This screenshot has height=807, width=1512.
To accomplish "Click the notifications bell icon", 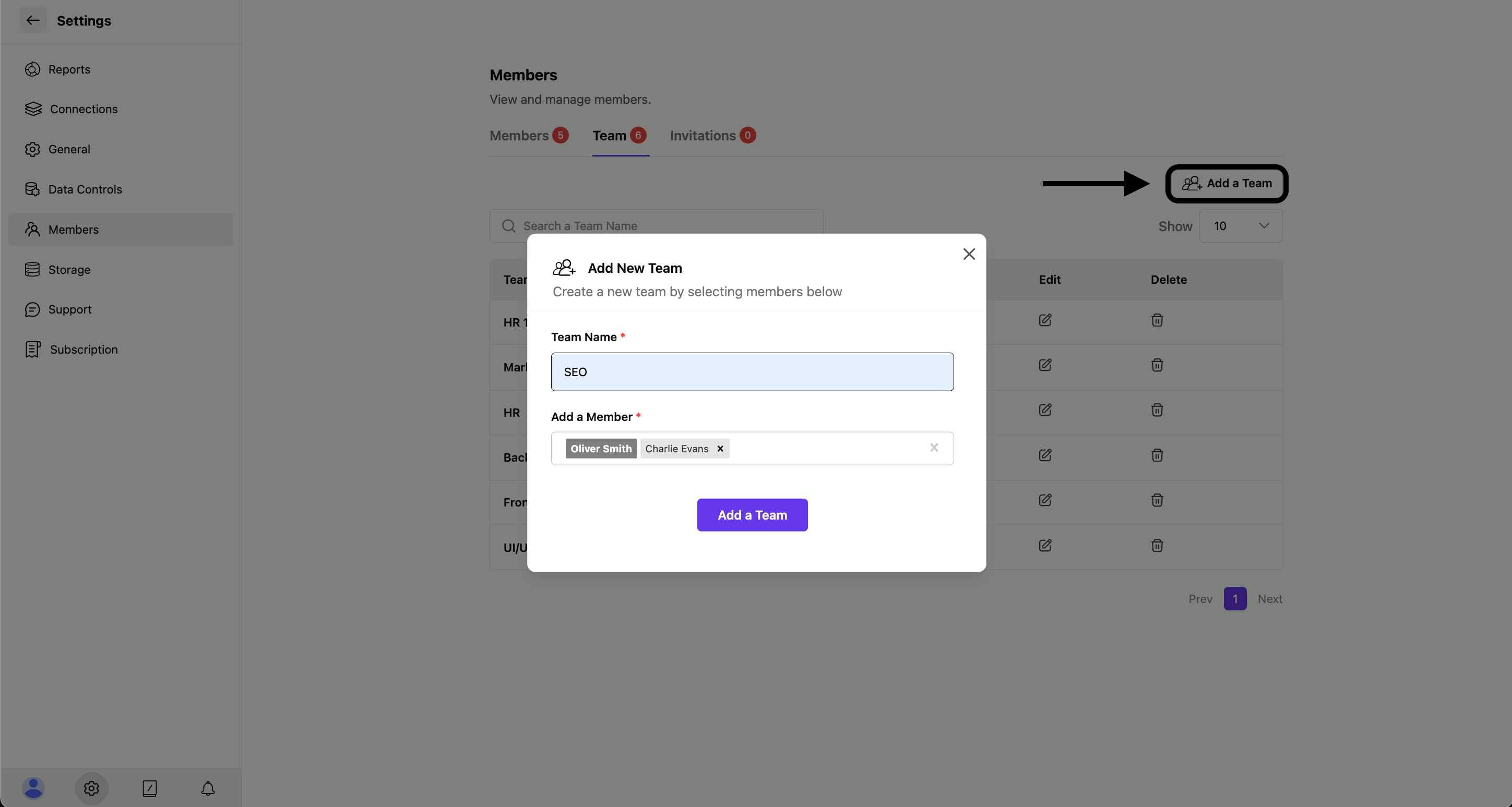I will click(x=208, y=788).
